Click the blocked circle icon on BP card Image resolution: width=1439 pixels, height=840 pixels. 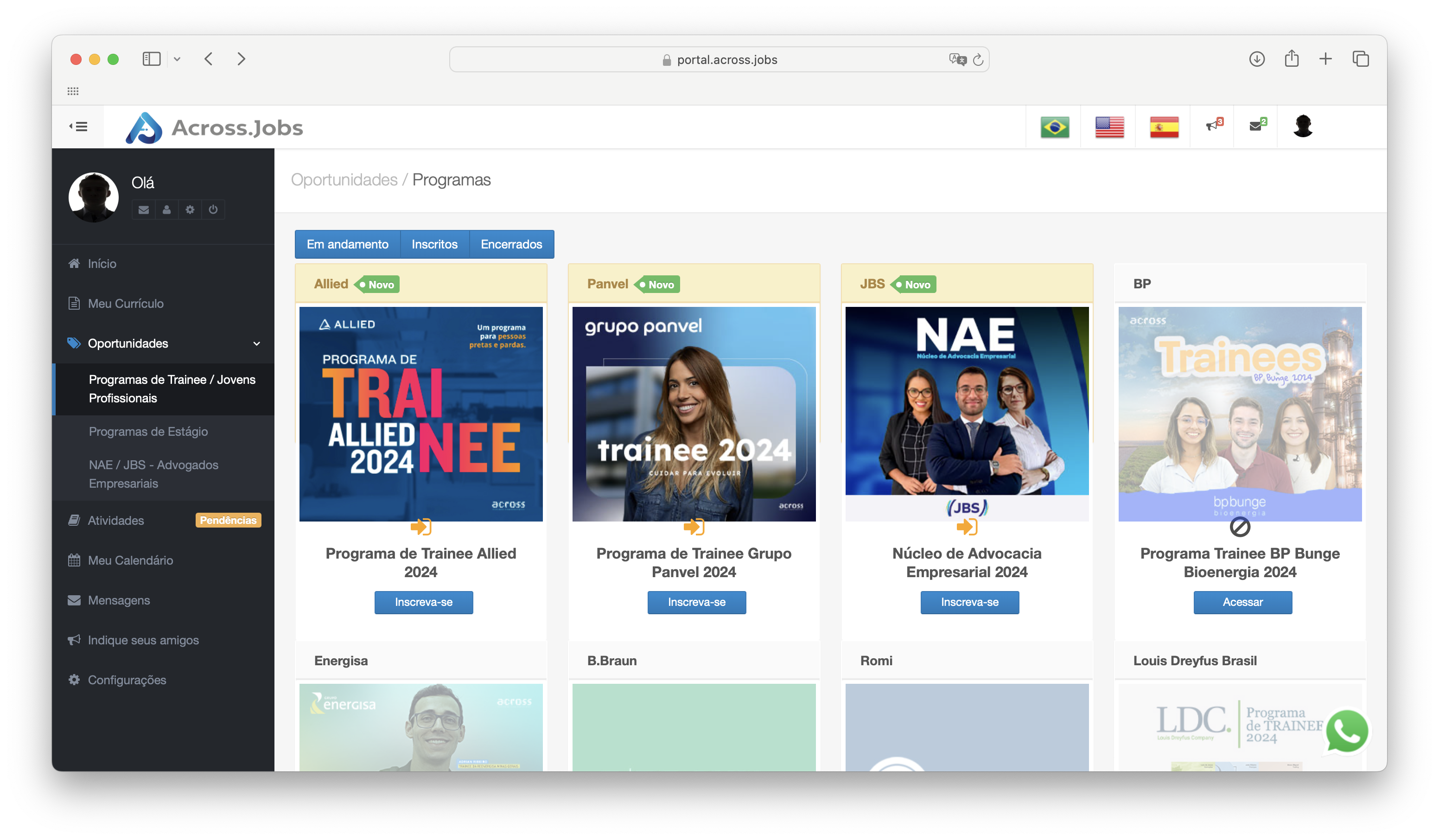(x=1240, y=527)
